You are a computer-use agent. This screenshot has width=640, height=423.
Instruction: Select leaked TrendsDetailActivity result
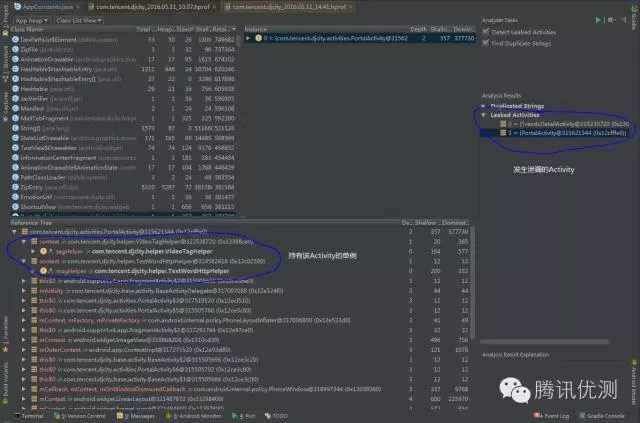(x=565, y=124)
